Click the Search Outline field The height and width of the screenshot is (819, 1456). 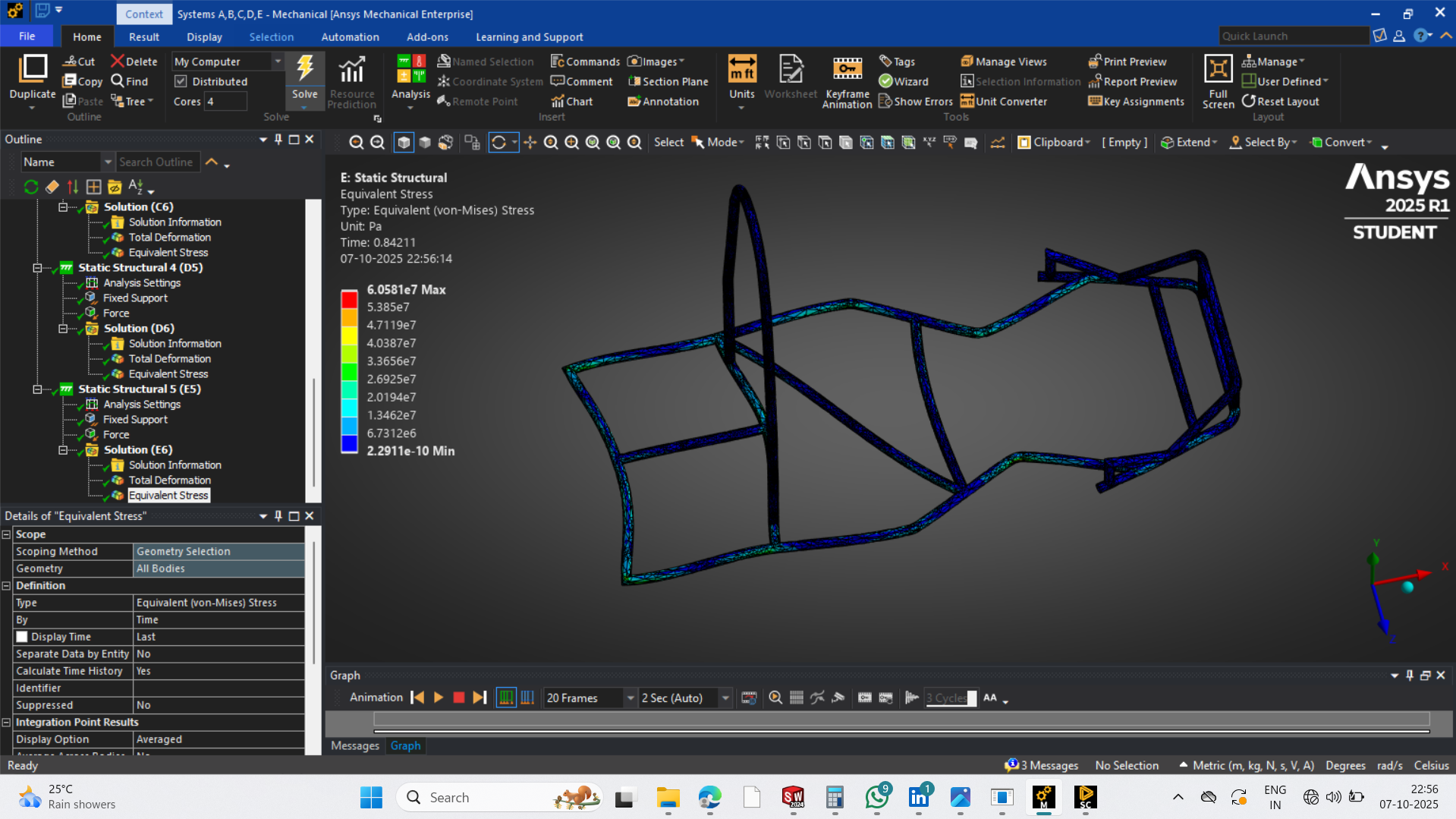[x=158, y=162]
